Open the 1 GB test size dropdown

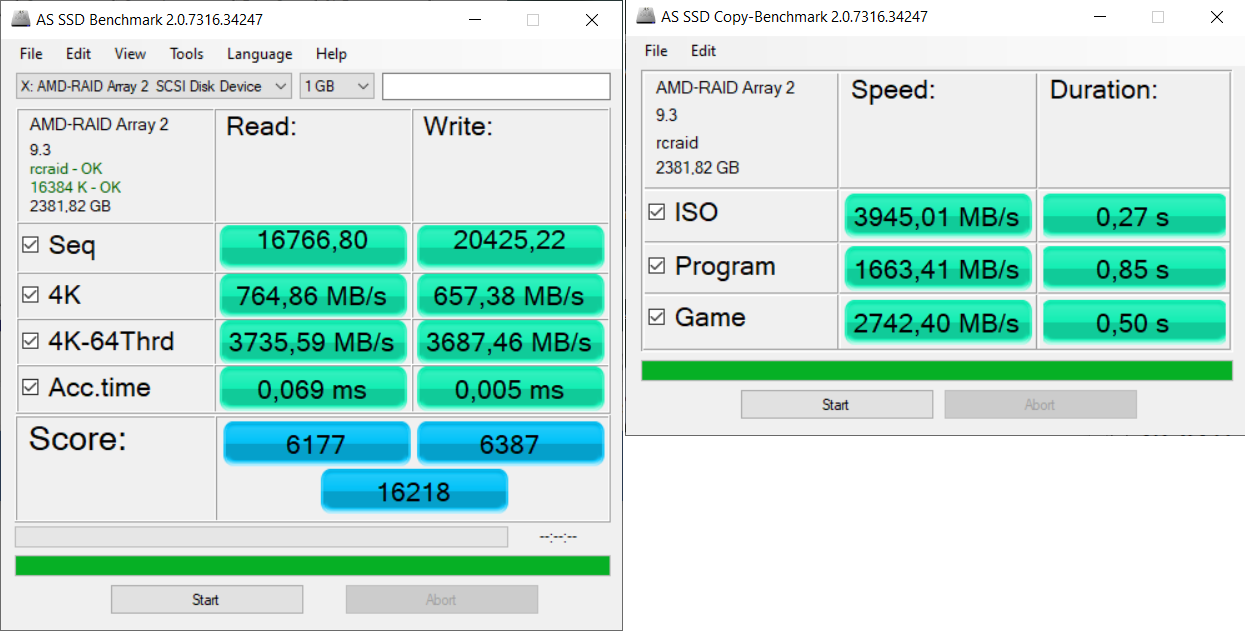tap(337, 86)
